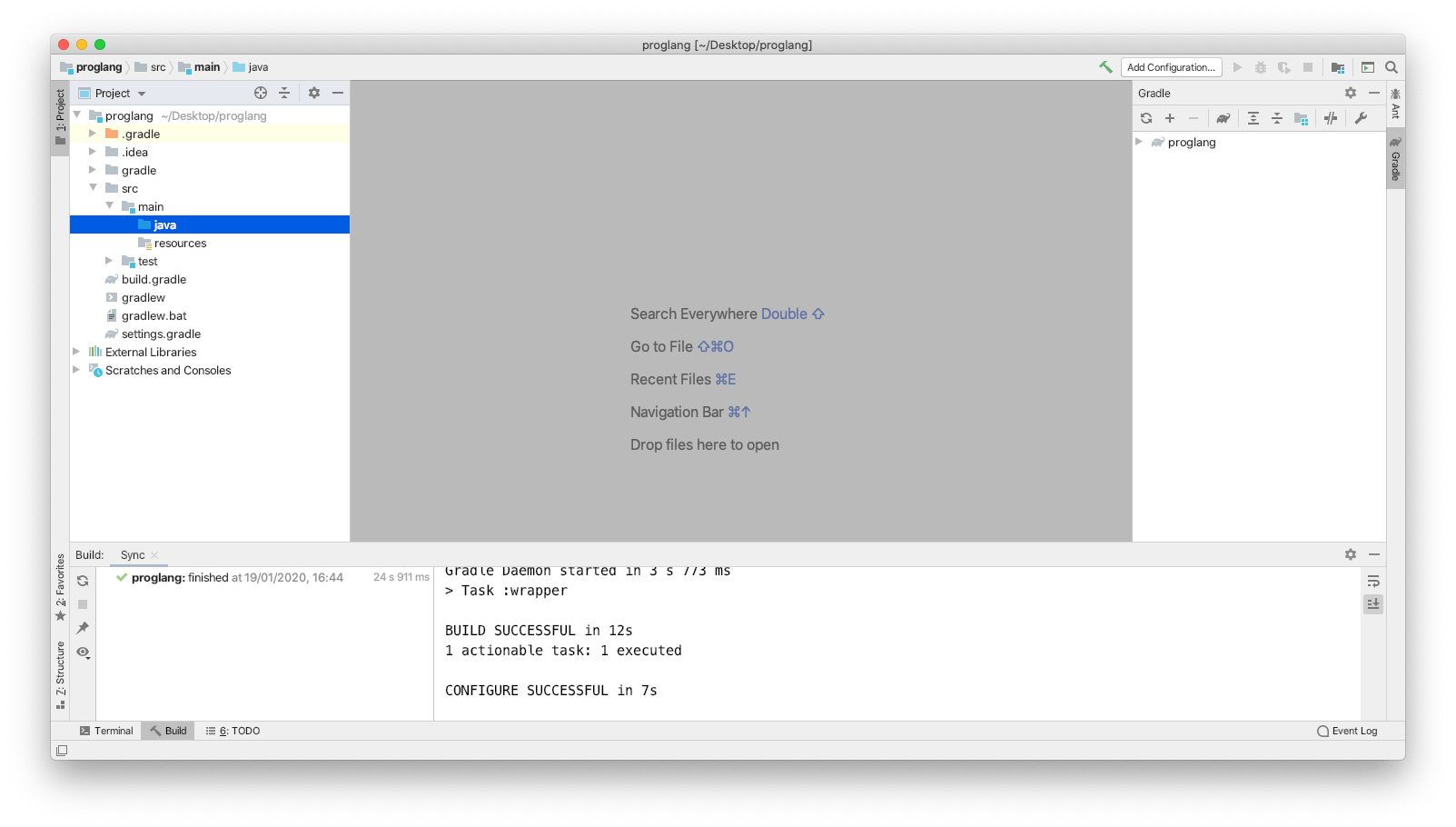Open Gradle settings with the wrench icon
This screenshot has height=827, width=1456.
(x=1362, y=118)
